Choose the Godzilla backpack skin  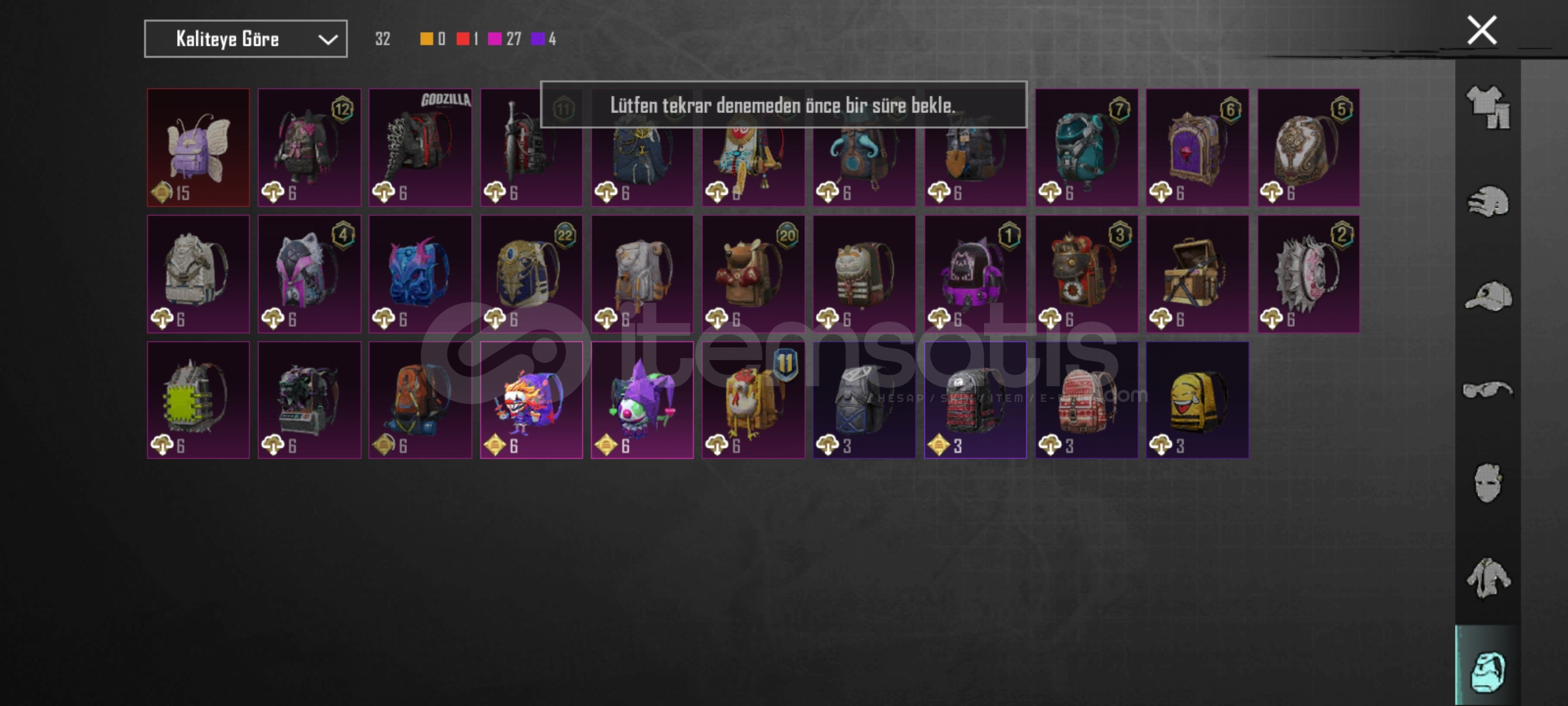click(x=420, y=148)
